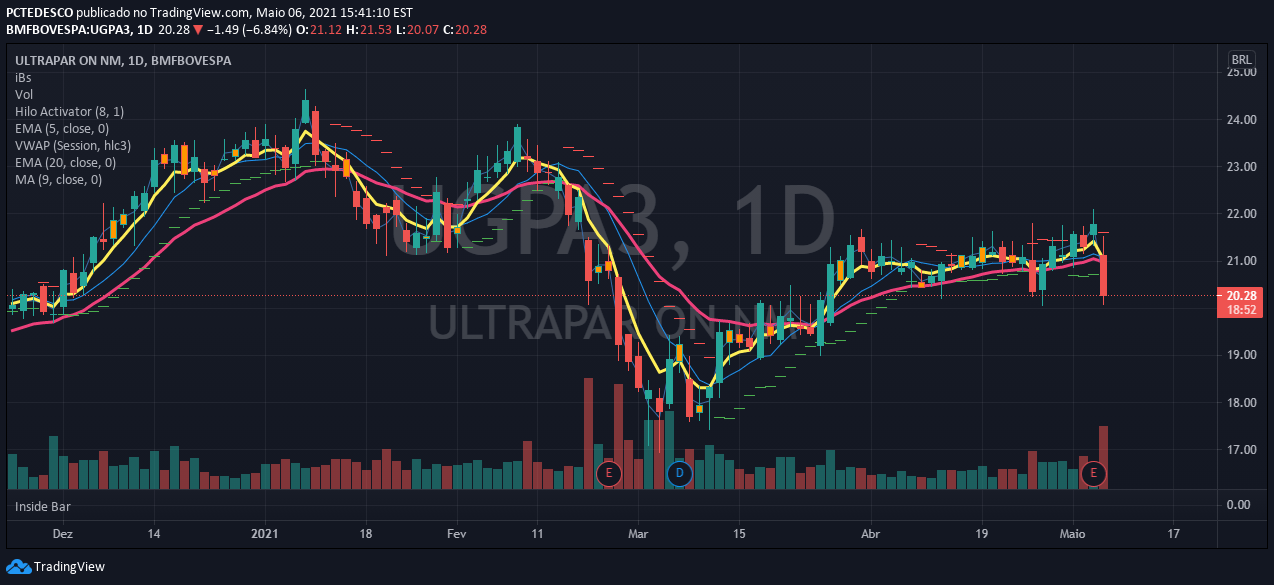Click the 20.28 current price label
Viewport: 1274px width, 585px height.
click(1240, 296)
